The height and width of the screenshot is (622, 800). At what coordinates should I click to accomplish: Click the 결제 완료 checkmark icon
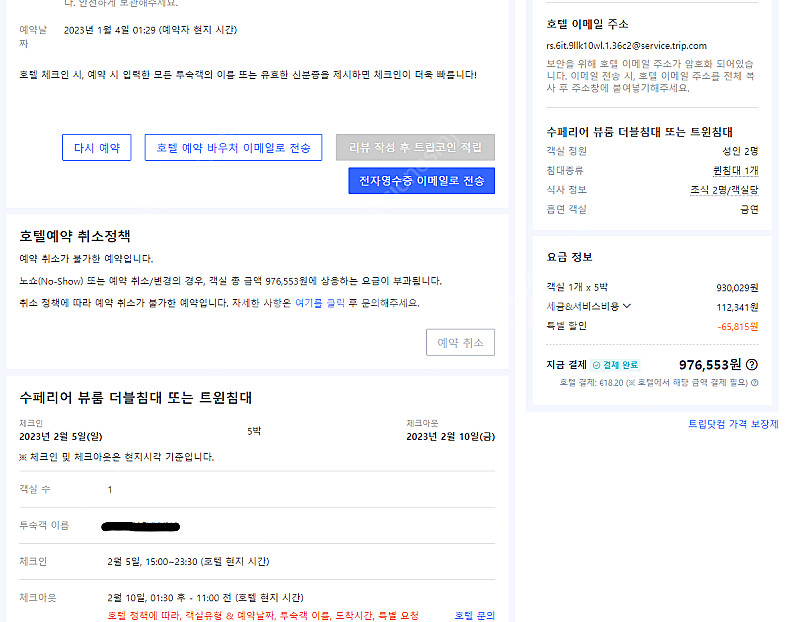(x=596, y=365)
